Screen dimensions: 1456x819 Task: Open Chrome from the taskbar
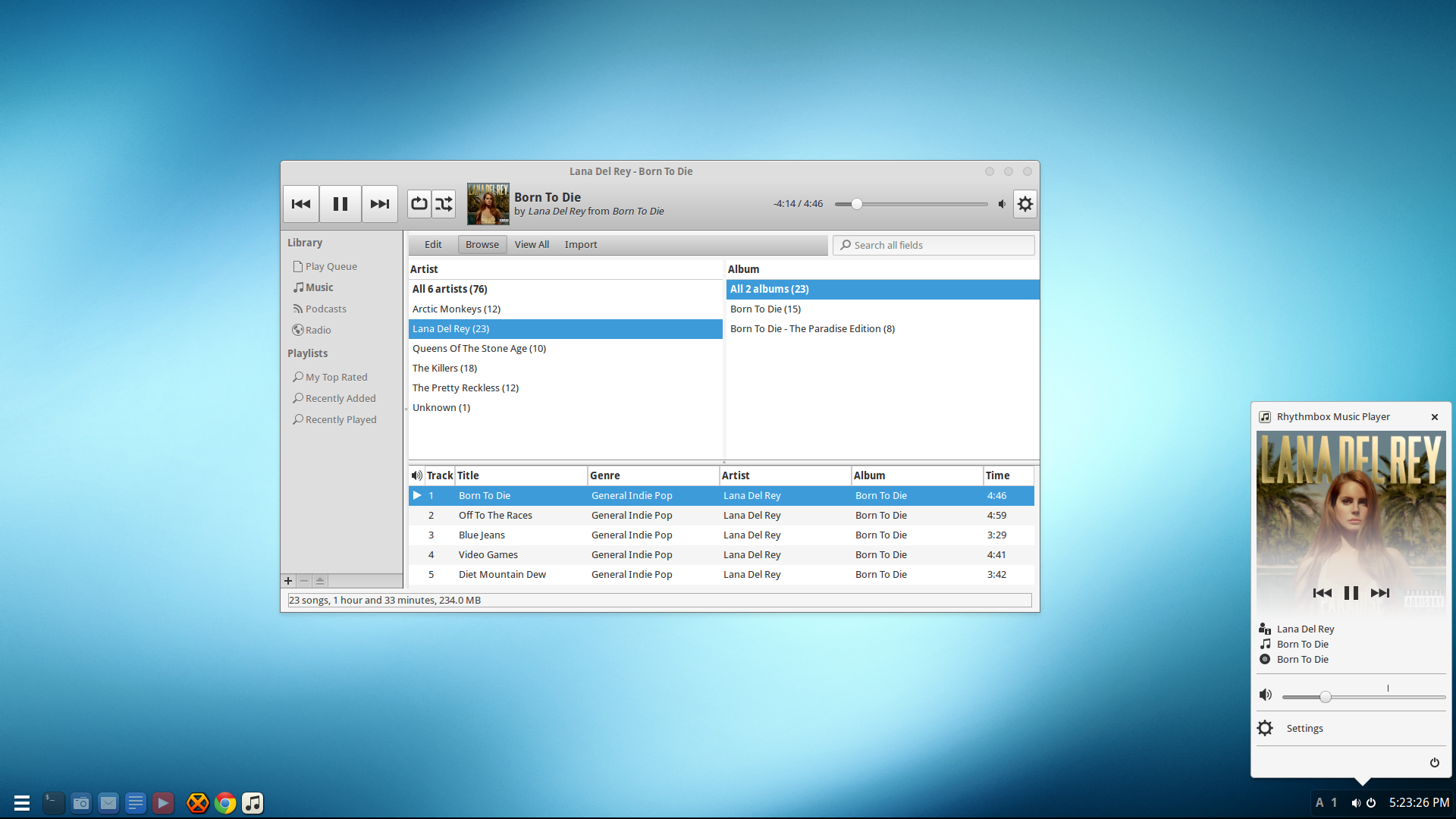pyautogui.click(x=225, y=803)
